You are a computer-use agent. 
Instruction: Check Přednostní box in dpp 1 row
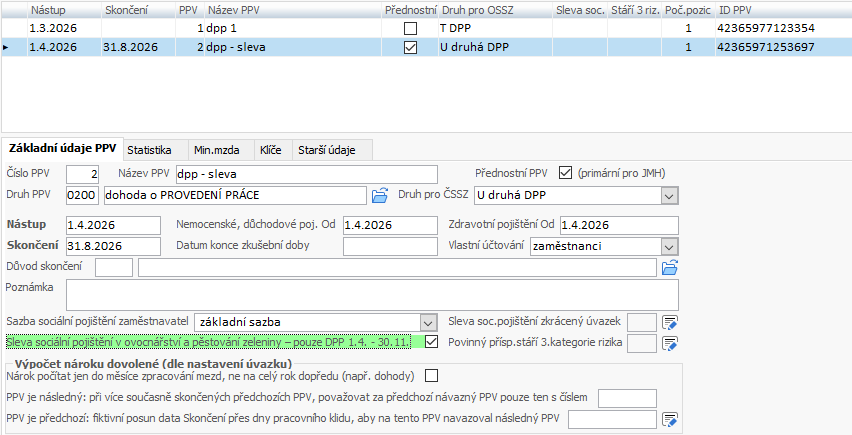click(410, 28)
